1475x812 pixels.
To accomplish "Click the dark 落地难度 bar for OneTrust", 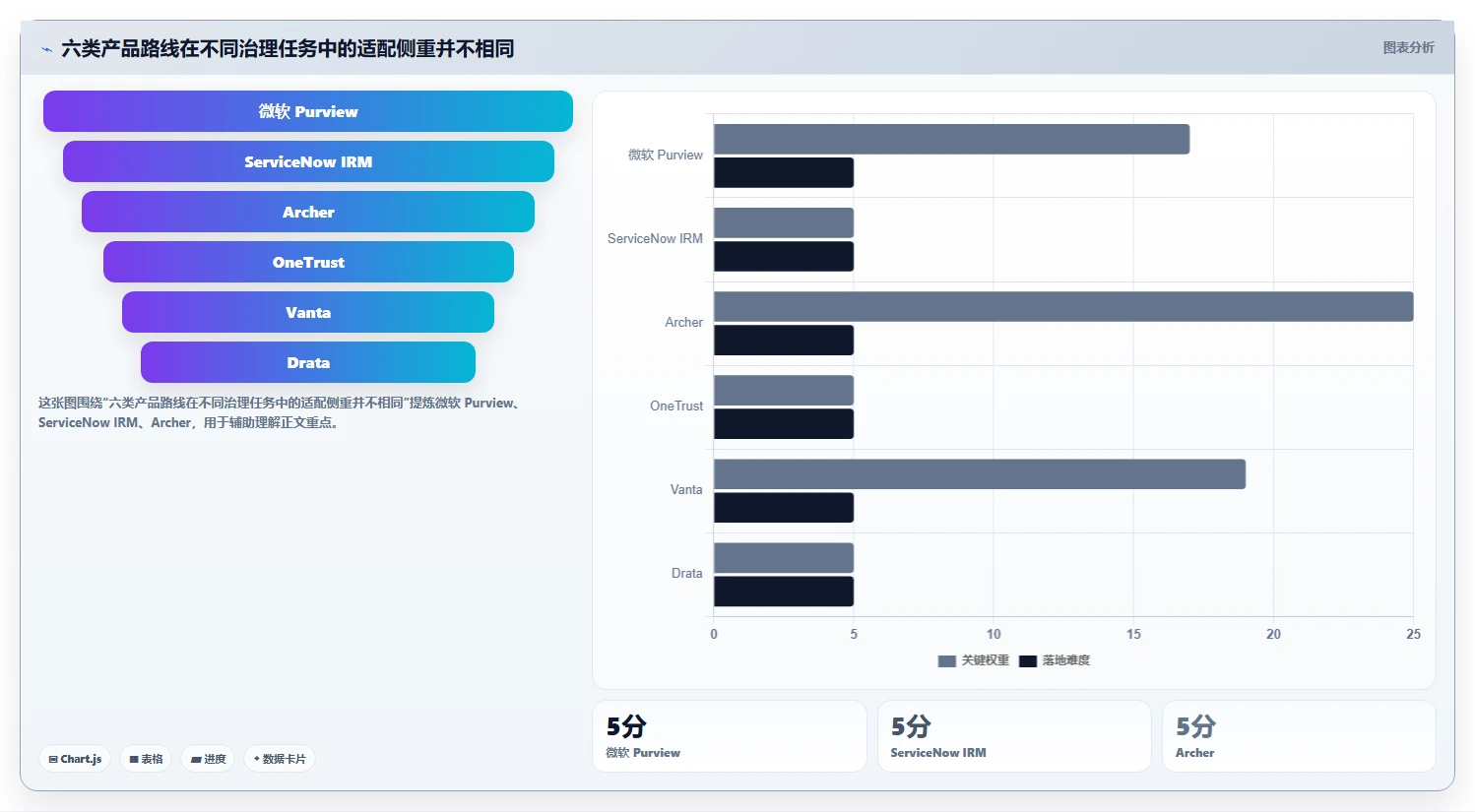I will point(784,423).
